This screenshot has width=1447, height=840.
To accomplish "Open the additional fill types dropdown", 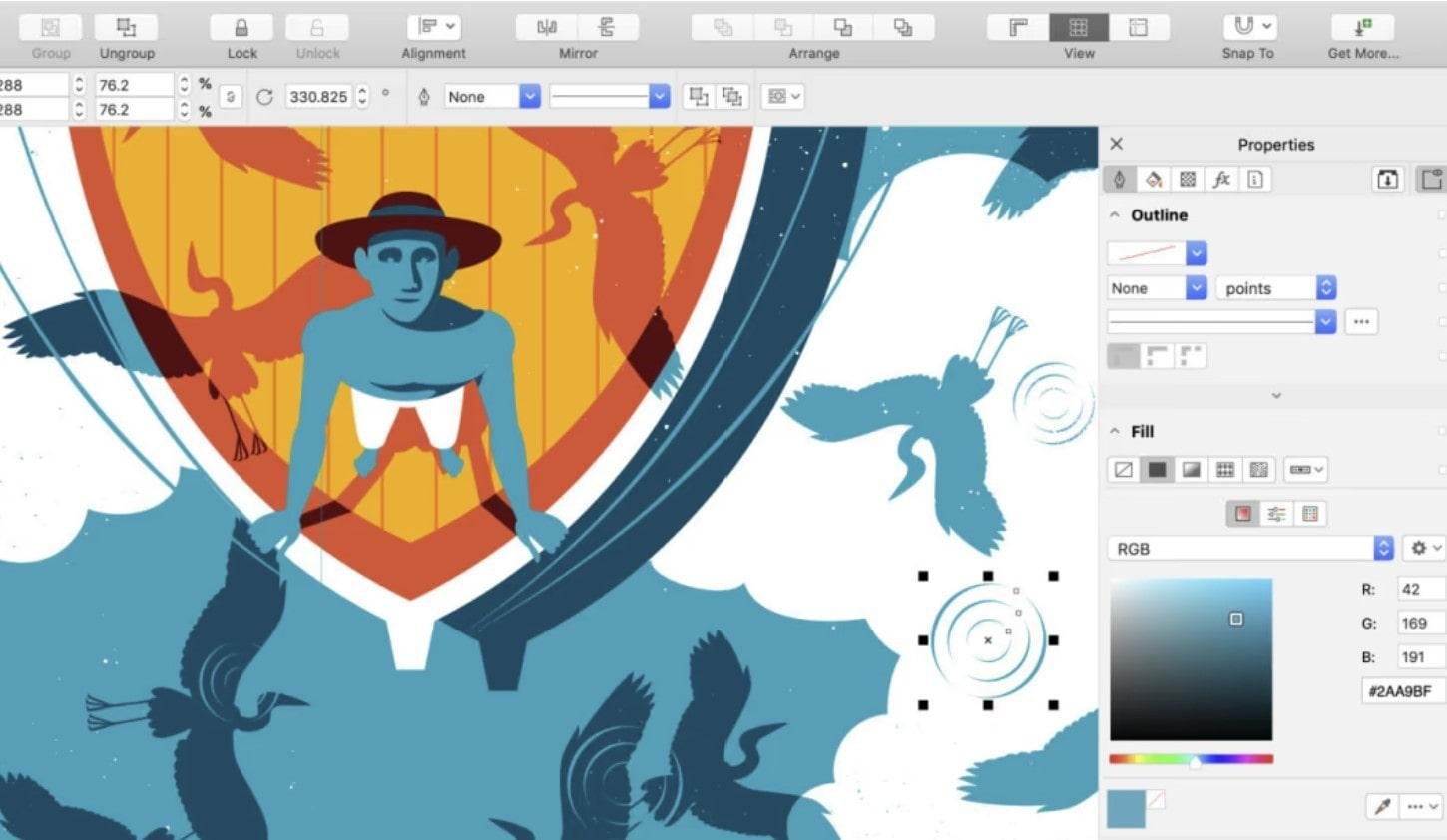I will point(1304,469).
